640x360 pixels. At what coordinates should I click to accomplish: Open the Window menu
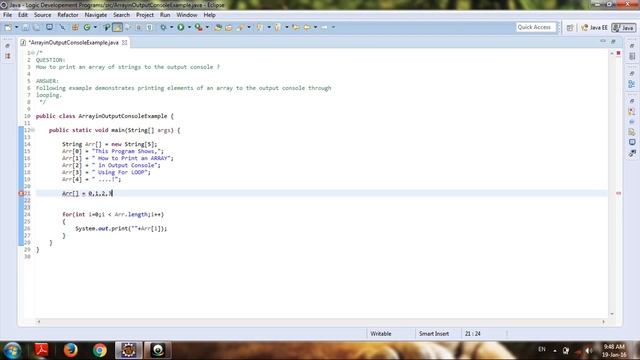187,15
